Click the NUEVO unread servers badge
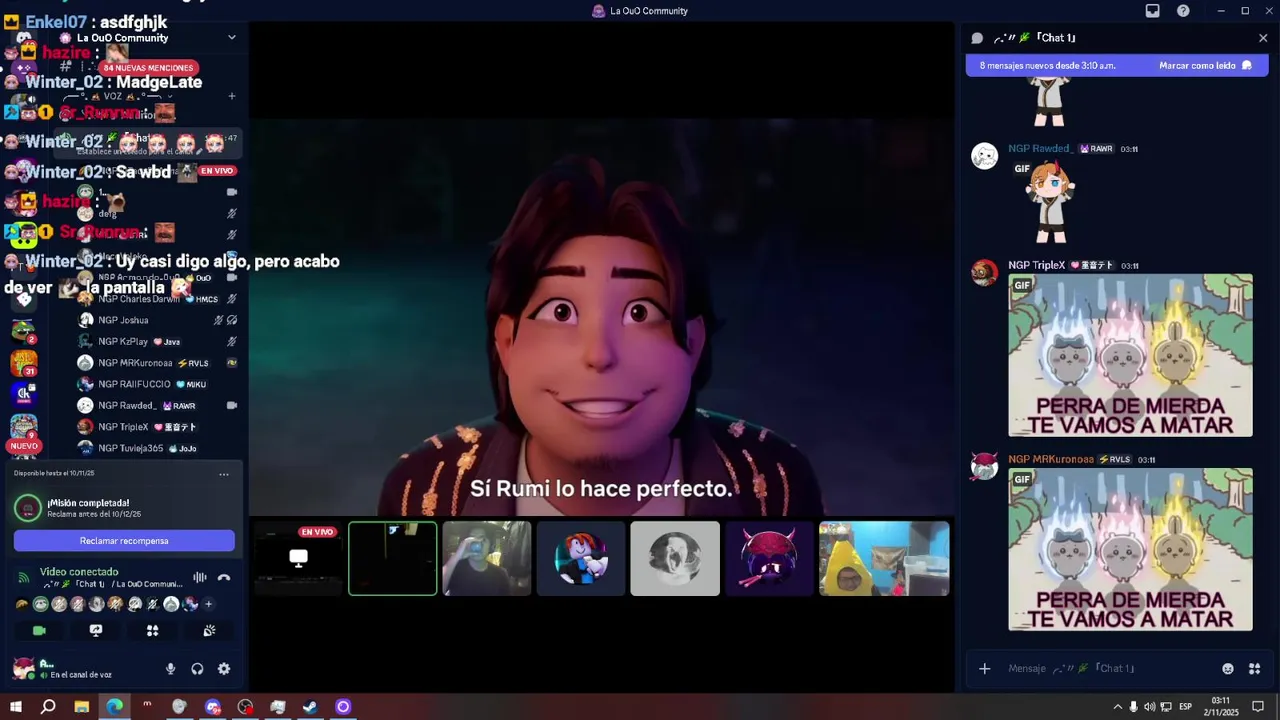The image size is (1280, 720). [24, 446]
